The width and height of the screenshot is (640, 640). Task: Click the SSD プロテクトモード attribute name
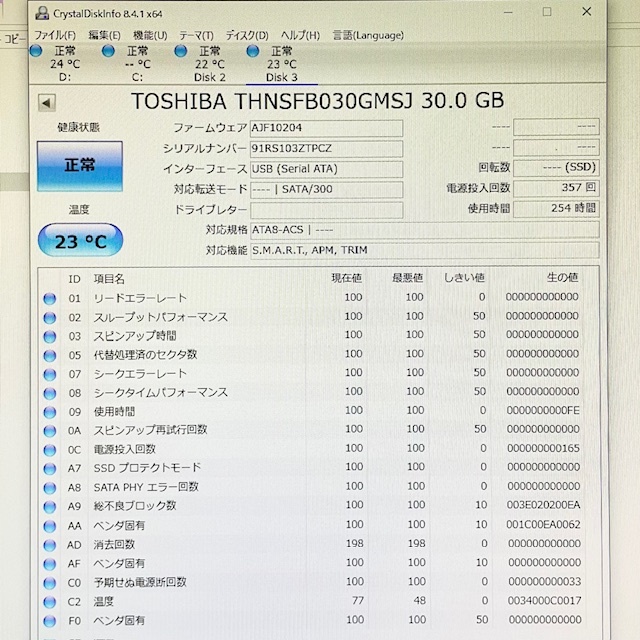(x=147, y=468)
